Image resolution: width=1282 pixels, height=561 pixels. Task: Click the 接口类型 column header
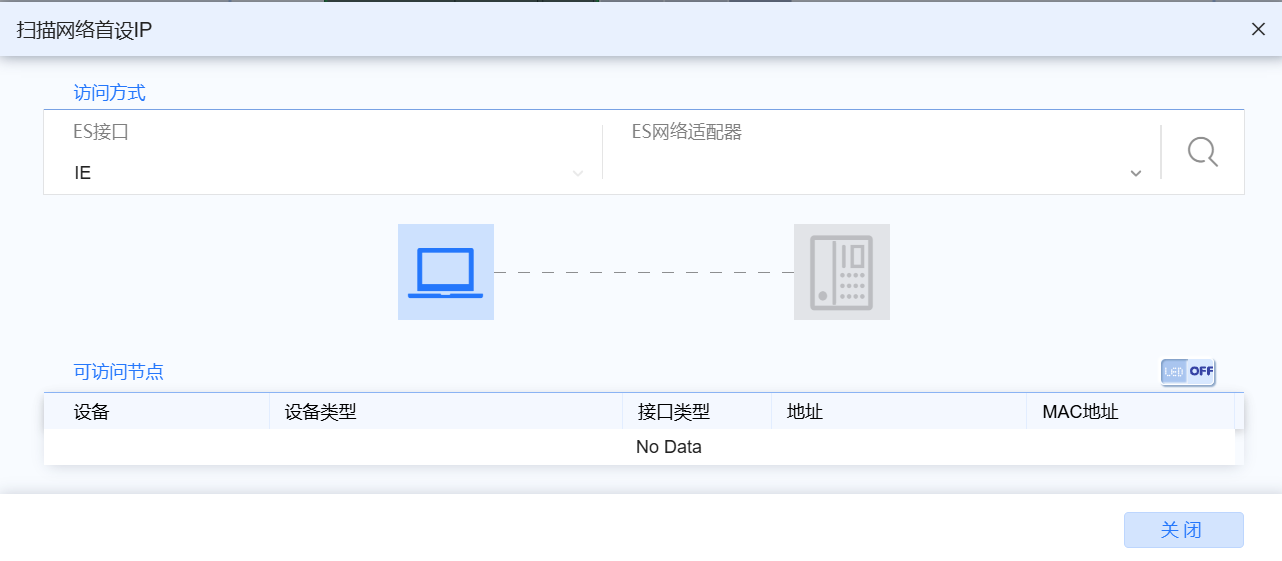[x=673, y=411]
